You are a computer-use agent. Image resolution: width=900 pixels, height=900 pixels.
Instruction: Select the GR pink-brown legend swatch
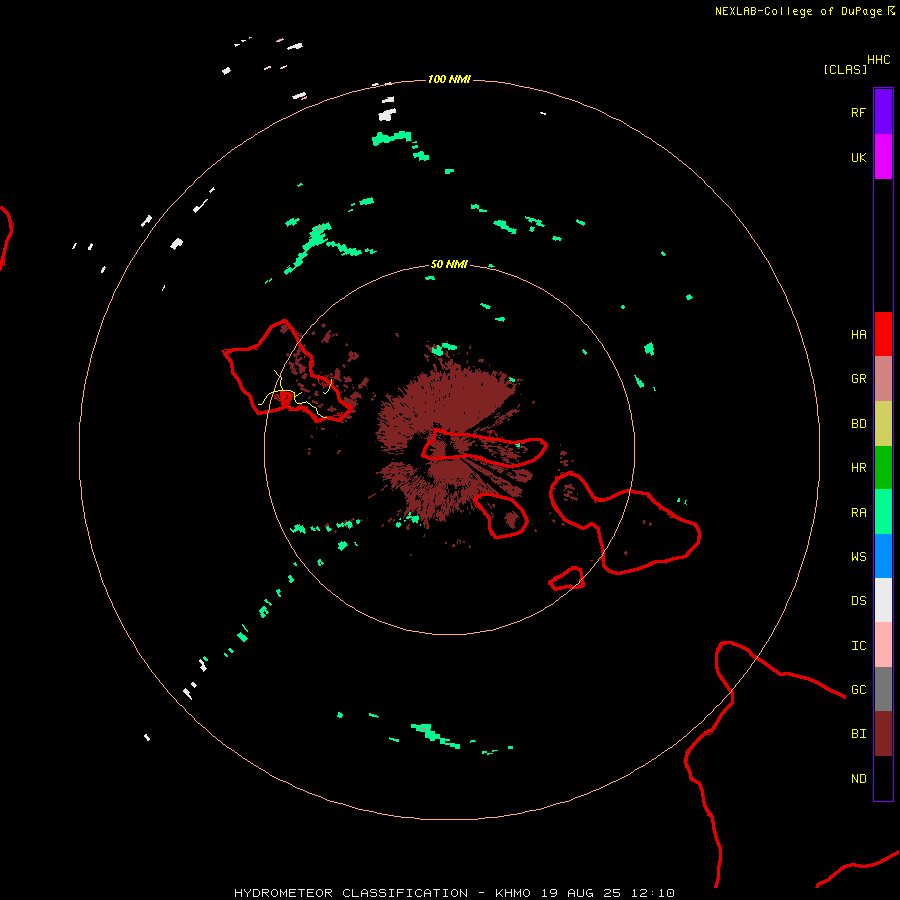point(883,379)
